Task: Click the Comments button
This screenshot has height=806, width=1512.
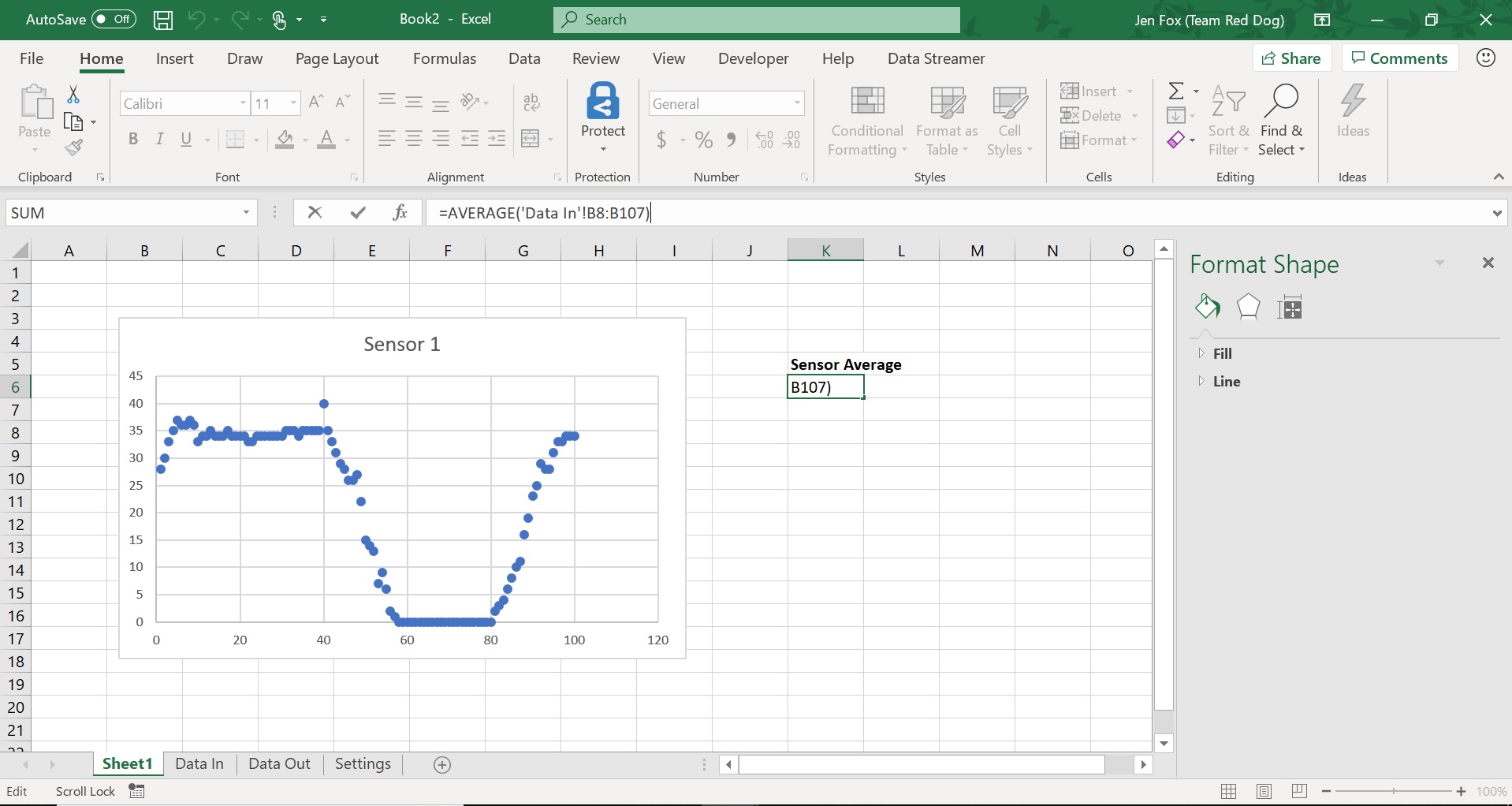Action: [x=1399, y=58]
